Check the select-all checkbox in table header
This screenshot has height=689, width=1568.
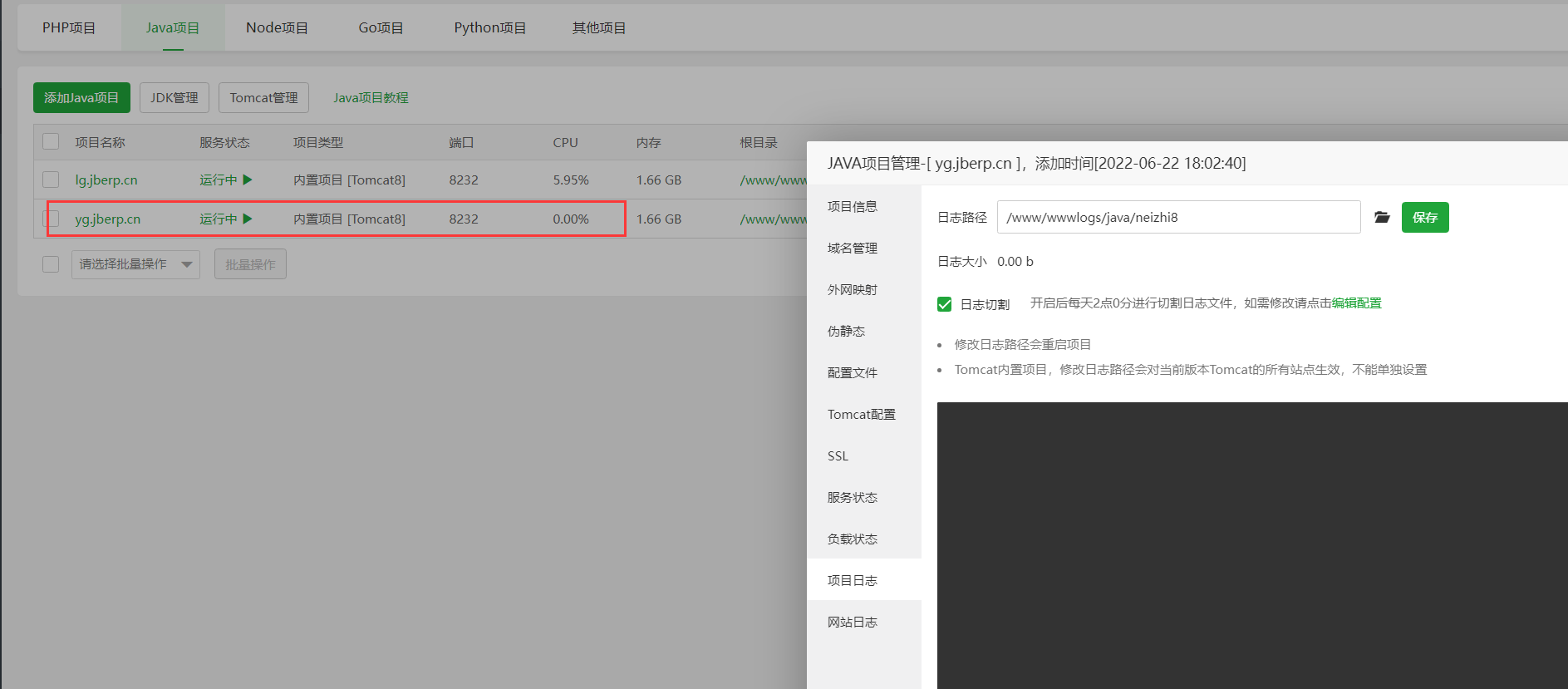(x=51, y=141)
